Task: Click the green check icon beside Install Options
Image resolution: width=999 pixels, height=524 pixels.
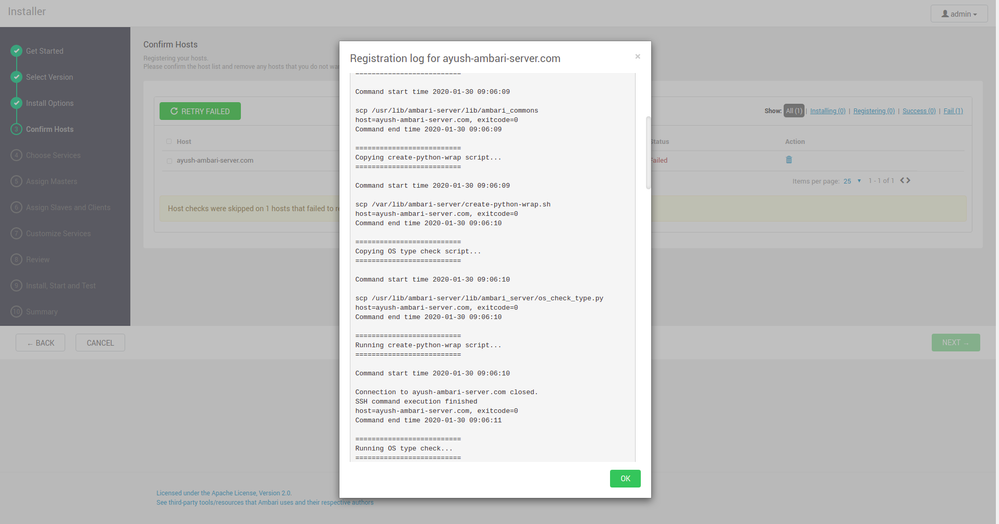Action: pyautogui.click(x=17, y=103)
